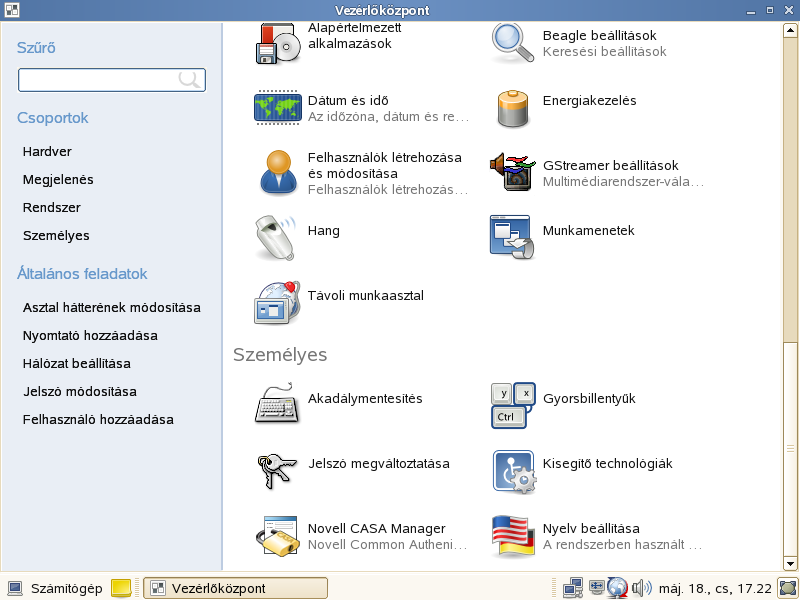Click the Beagle beállítások label
This screenshot has height=600, width=800.
(x=599, y=36)
